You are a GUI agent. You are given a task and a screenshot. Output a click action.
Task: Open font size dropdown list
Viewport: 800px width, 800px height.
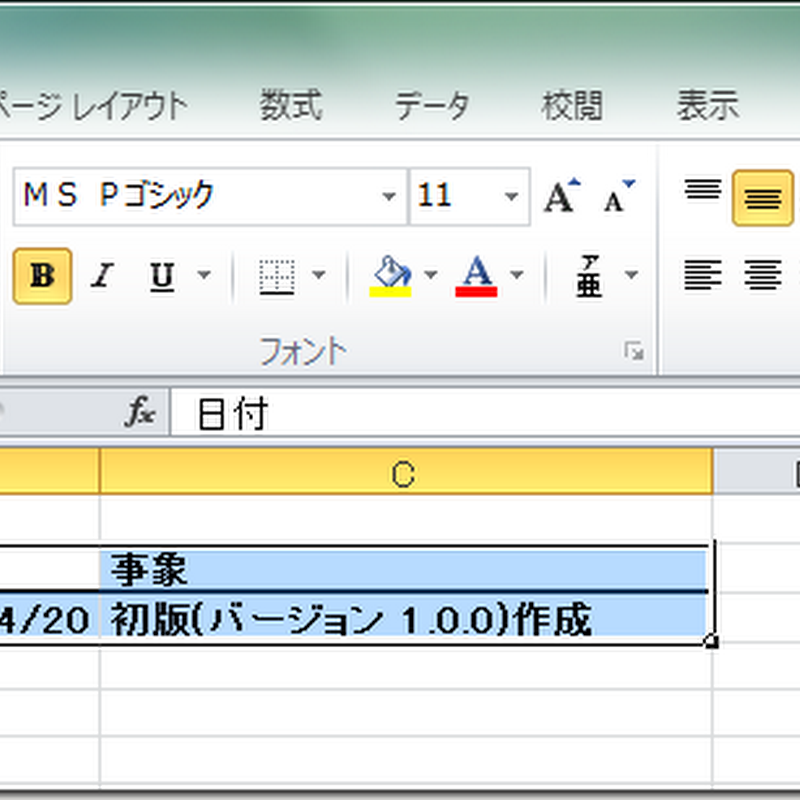click(512, 196)
